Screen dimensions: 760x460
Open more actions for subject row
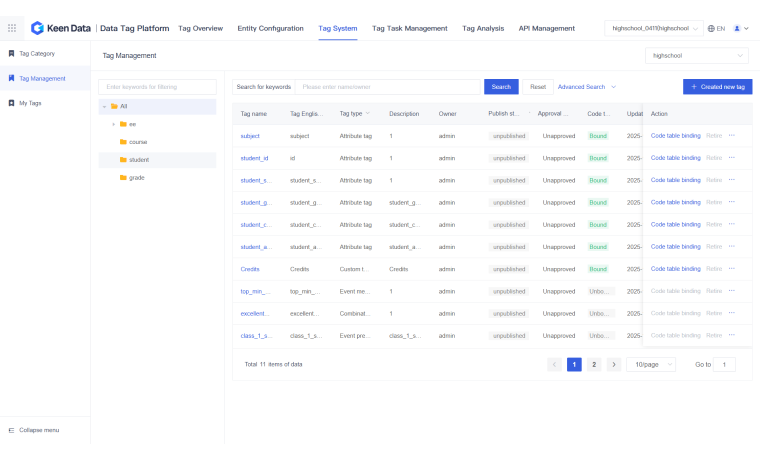[x=731, y=135]
